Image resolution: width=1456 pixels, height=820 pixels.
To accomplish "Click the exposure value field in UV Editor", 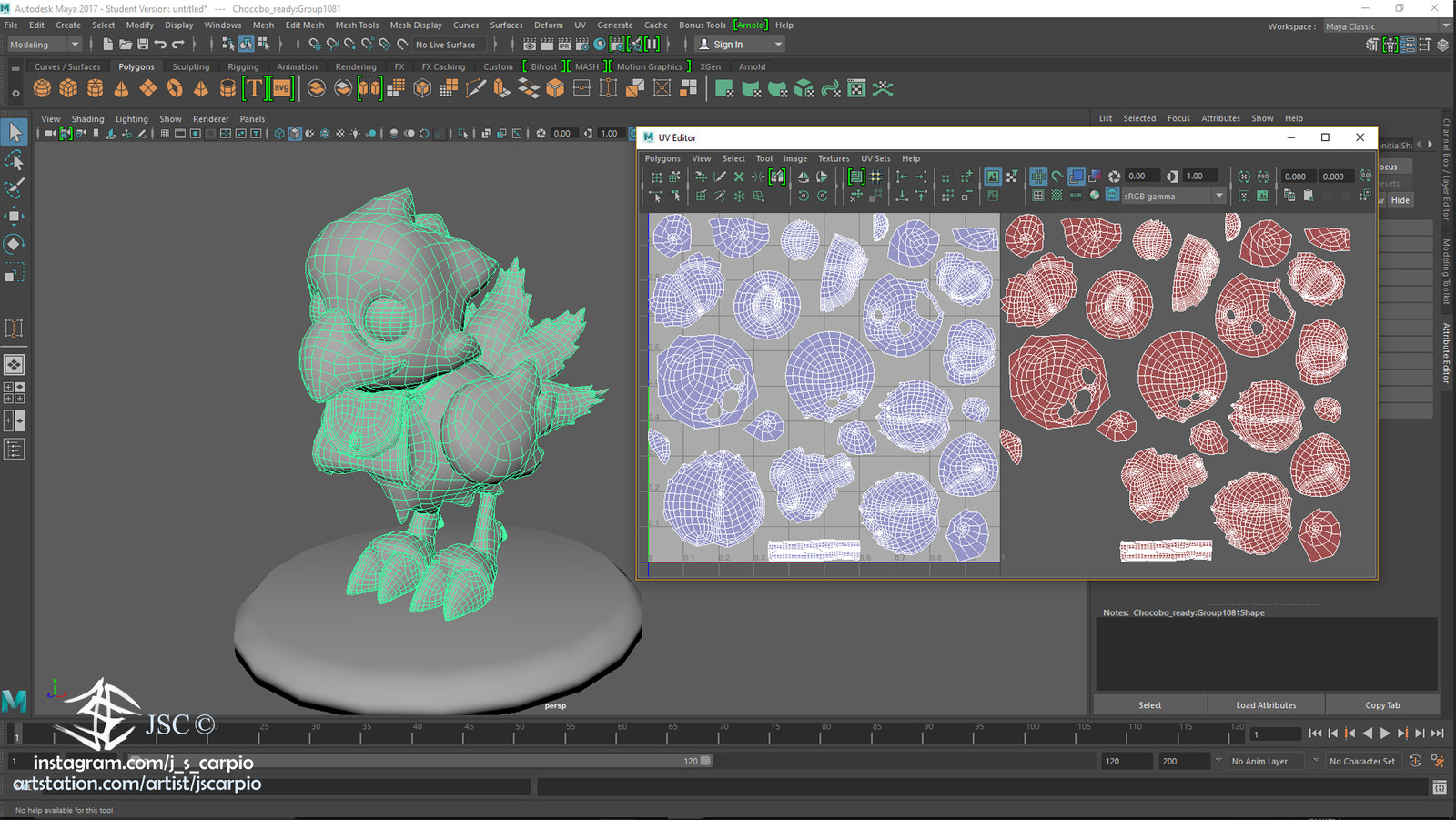I will tap(1144, 177).
